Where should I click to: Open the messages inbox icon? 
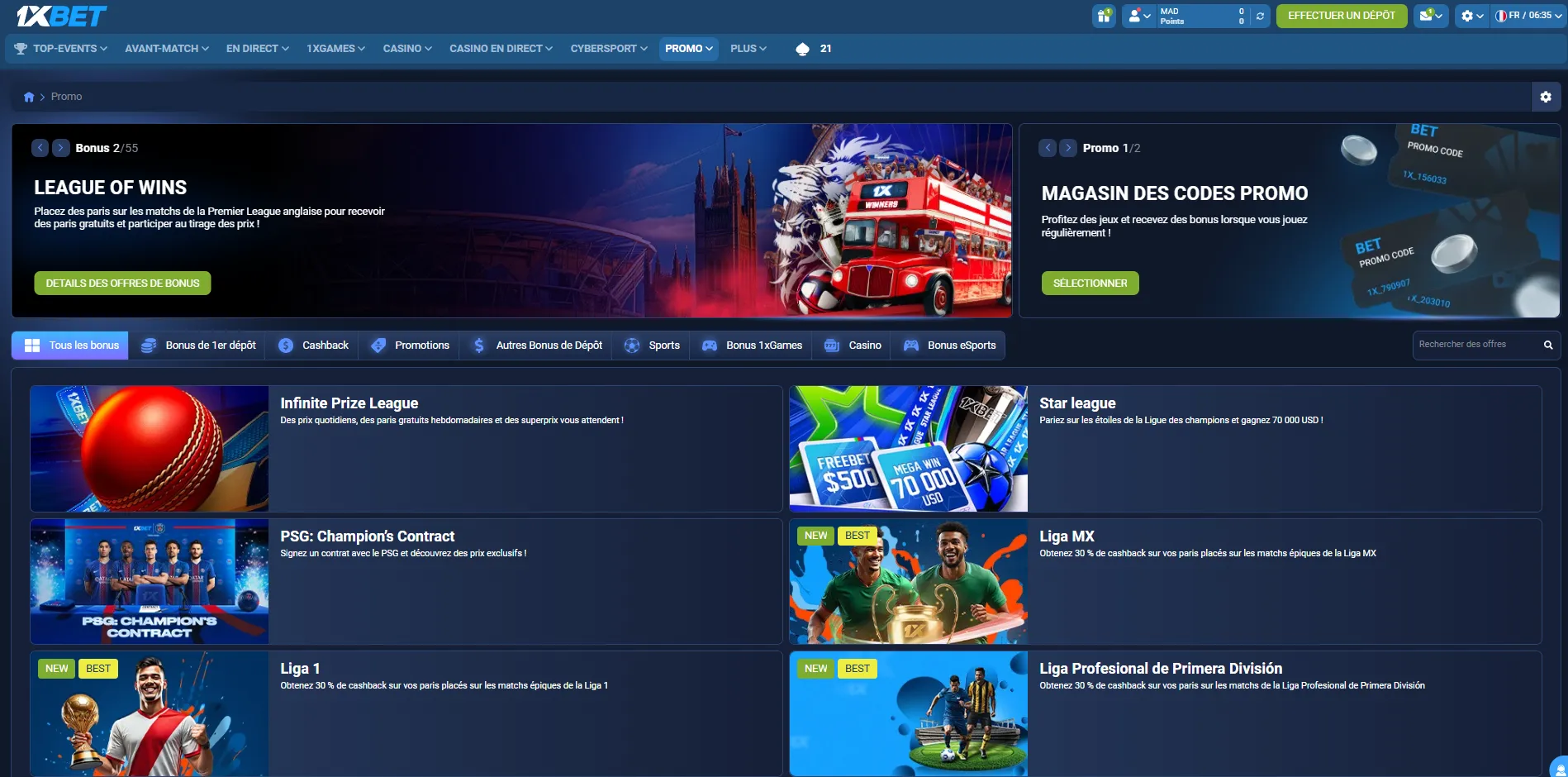[1426, 16]
